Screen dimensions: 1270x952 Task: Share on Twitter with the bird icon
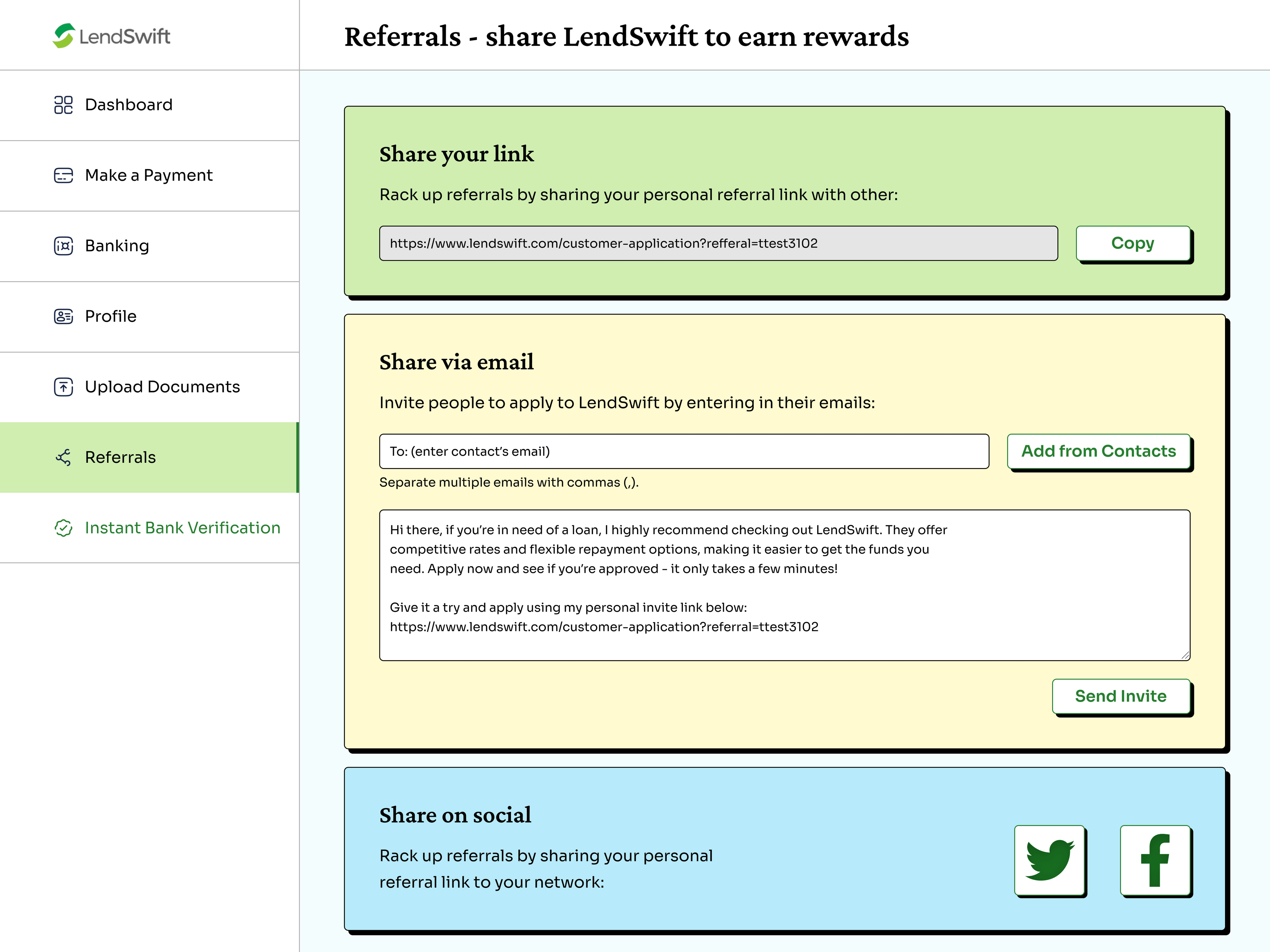click(1049, 860)
